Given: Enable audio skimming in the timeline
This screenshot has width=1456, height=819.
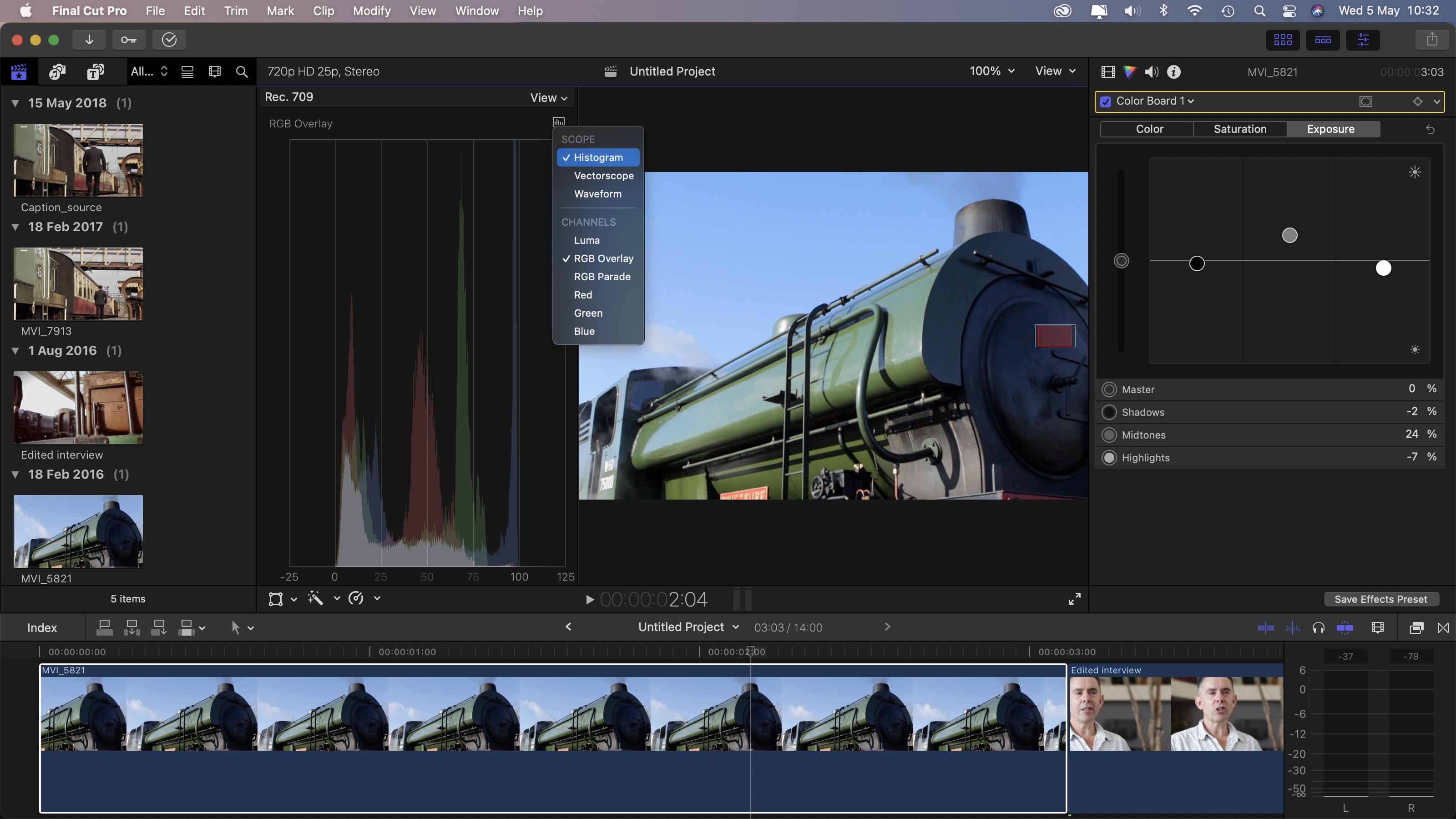Looking at the screenshot, I should 1293,627.
